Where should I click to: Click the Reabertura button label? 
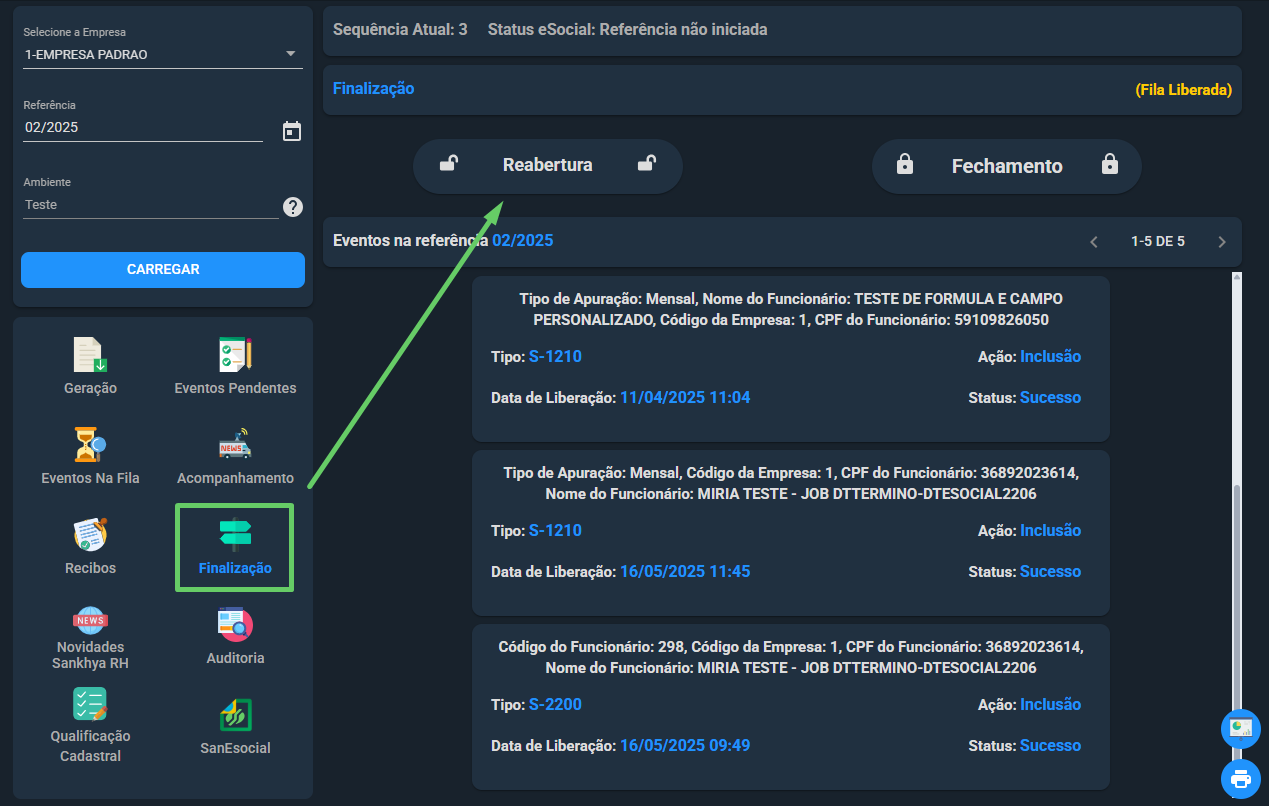click(x=547, y=166)
